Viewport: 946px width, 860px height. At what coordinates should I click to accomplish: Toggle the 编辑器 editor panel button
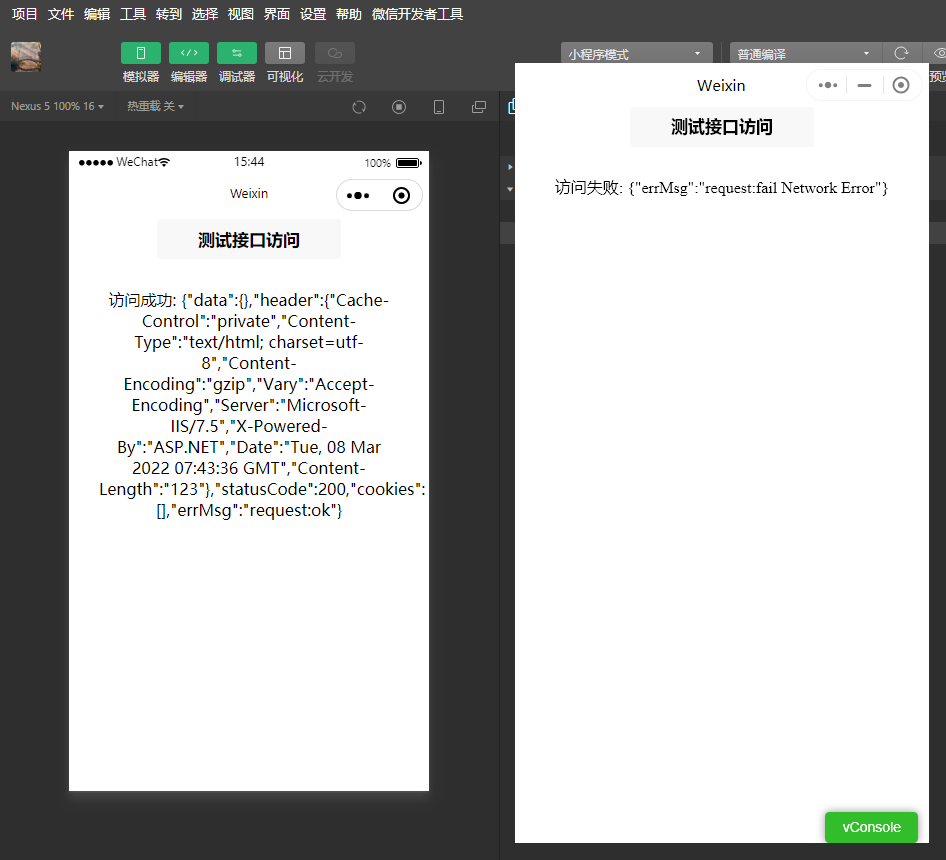(x=189, y=53)
